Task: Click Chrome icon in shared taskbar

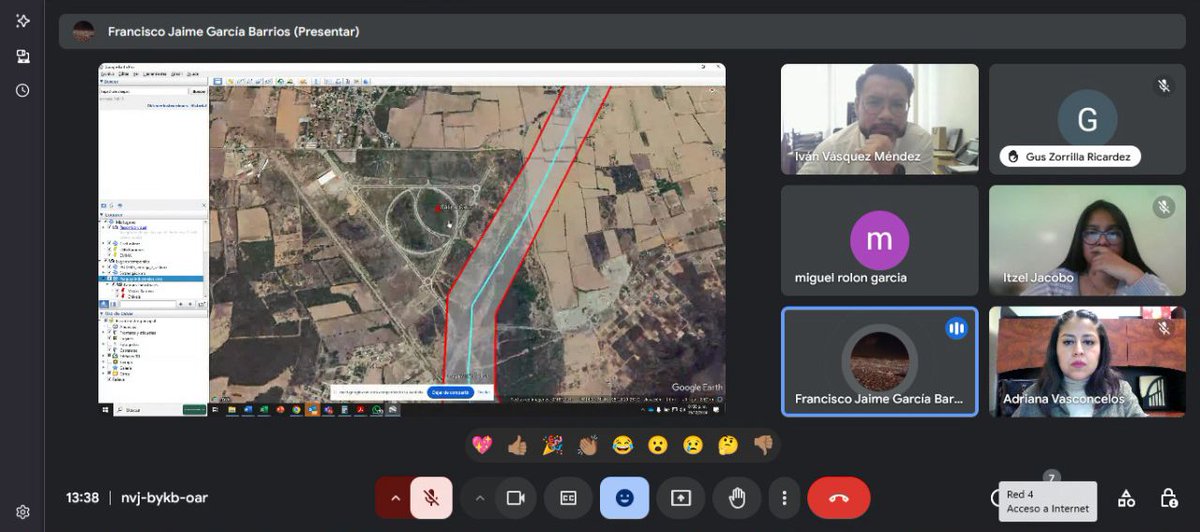Action: tap(295, 410)
